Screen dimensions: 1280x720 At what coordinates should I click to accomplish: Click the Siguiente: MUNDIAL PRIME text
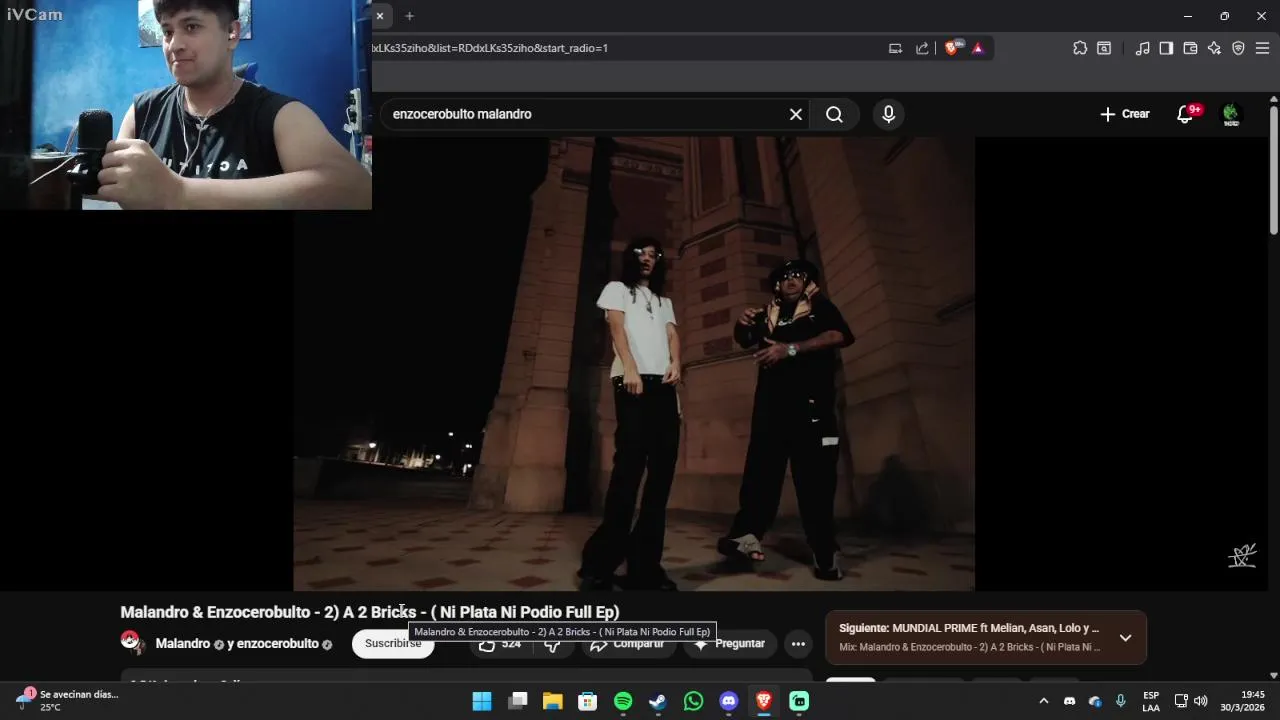[969, 629]
